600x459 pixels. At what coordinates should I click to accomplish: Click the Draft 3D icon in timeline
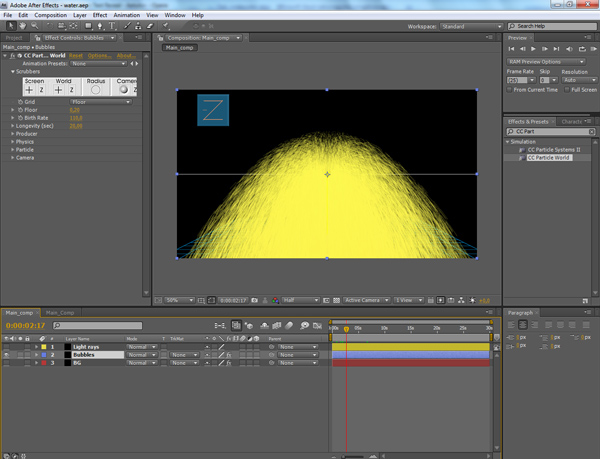pos(249,326)
